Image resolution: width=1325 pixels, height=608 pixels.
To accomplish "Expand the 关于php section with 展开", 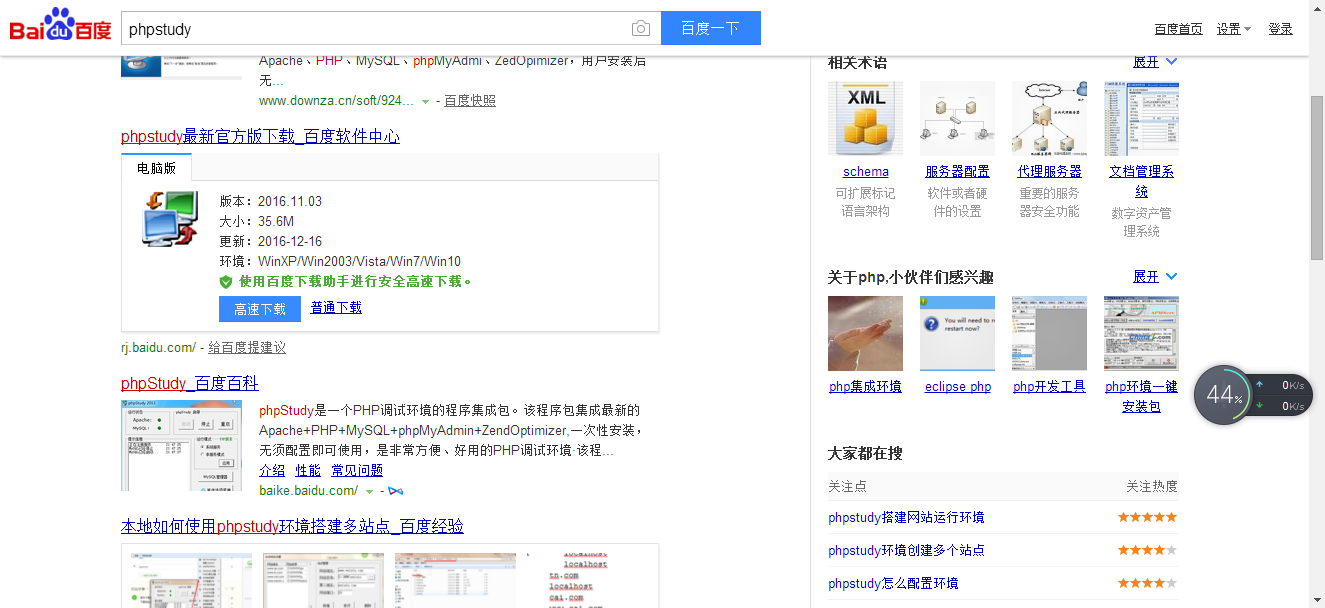I will pos(1155,277).
